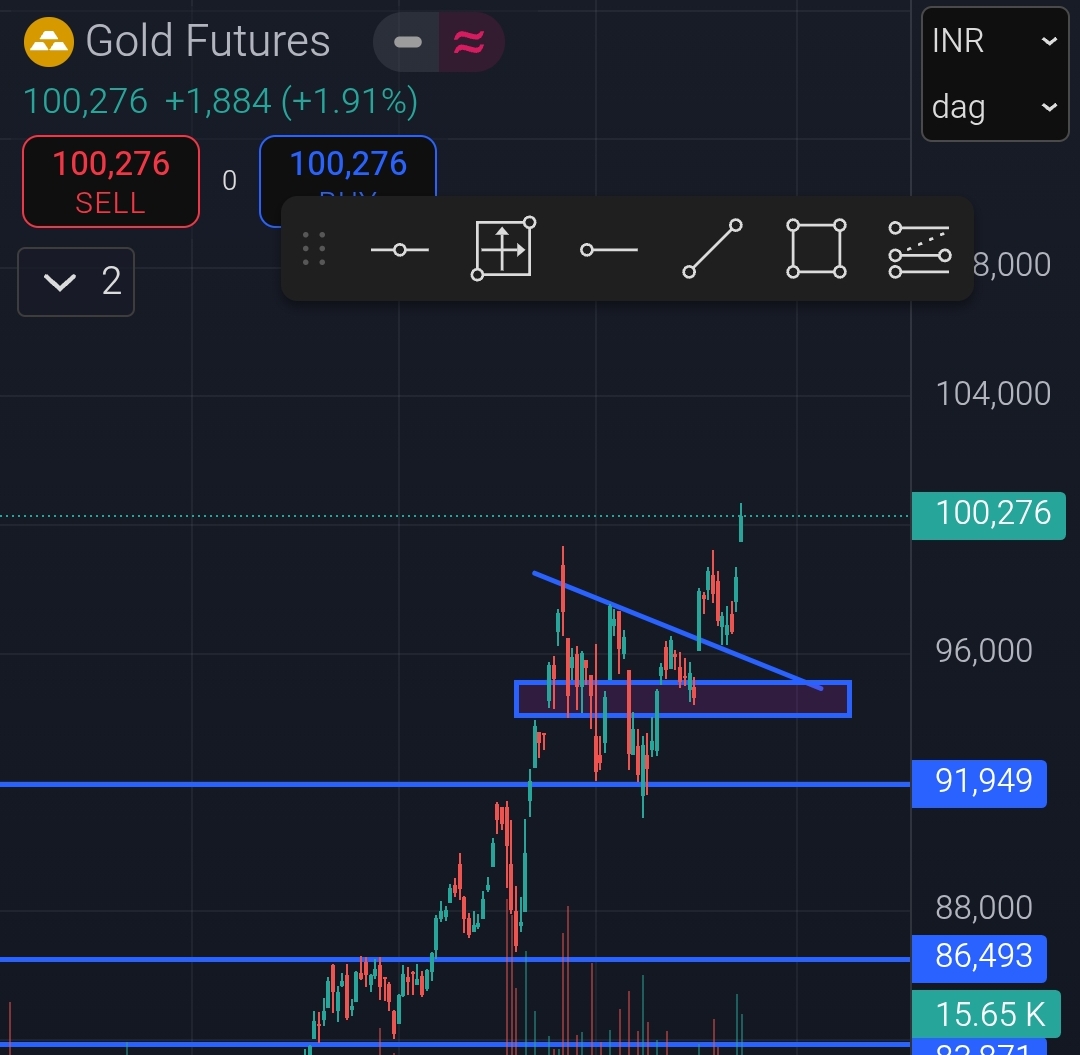Open the INR currency dropdown
Screen dimensions: 1080x1055
(x=994, y=42)
